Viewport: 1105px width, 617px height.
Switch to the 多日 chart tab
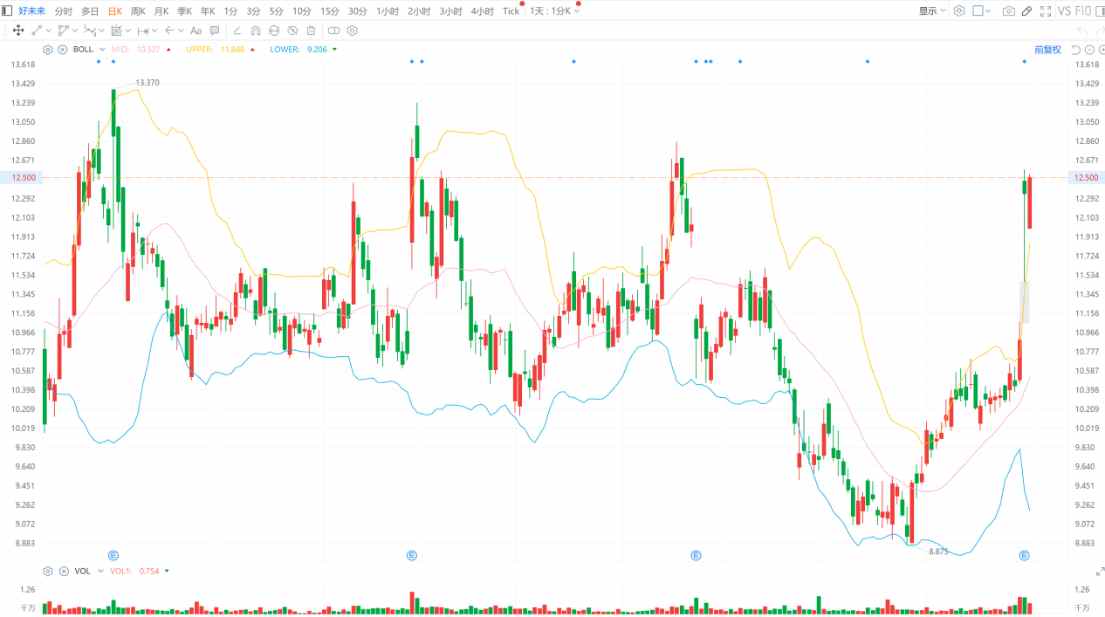point(89,11)
